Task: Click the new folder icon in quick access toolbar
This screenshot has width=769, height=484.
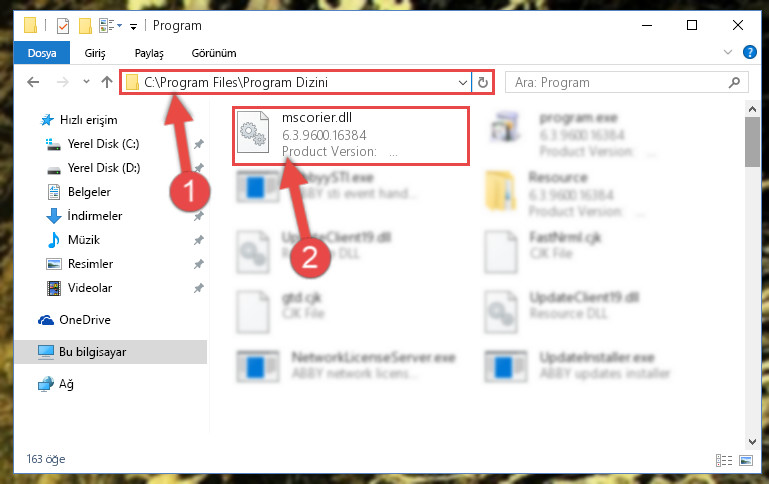Action: pyautogui.click(x=85, y=25)
